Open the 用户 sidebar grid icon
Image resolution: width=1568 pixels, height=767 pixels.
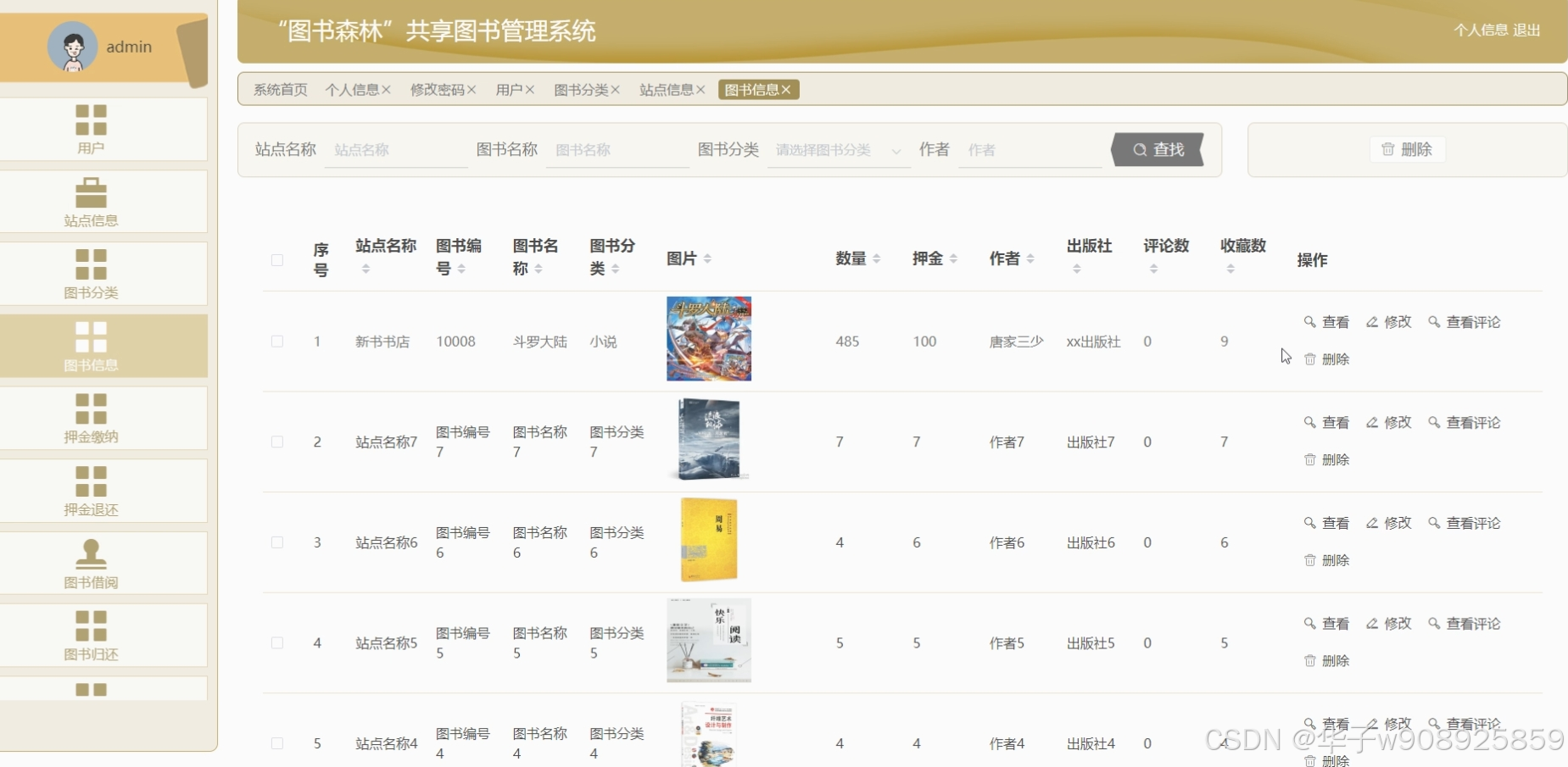[x=91, y=120]
